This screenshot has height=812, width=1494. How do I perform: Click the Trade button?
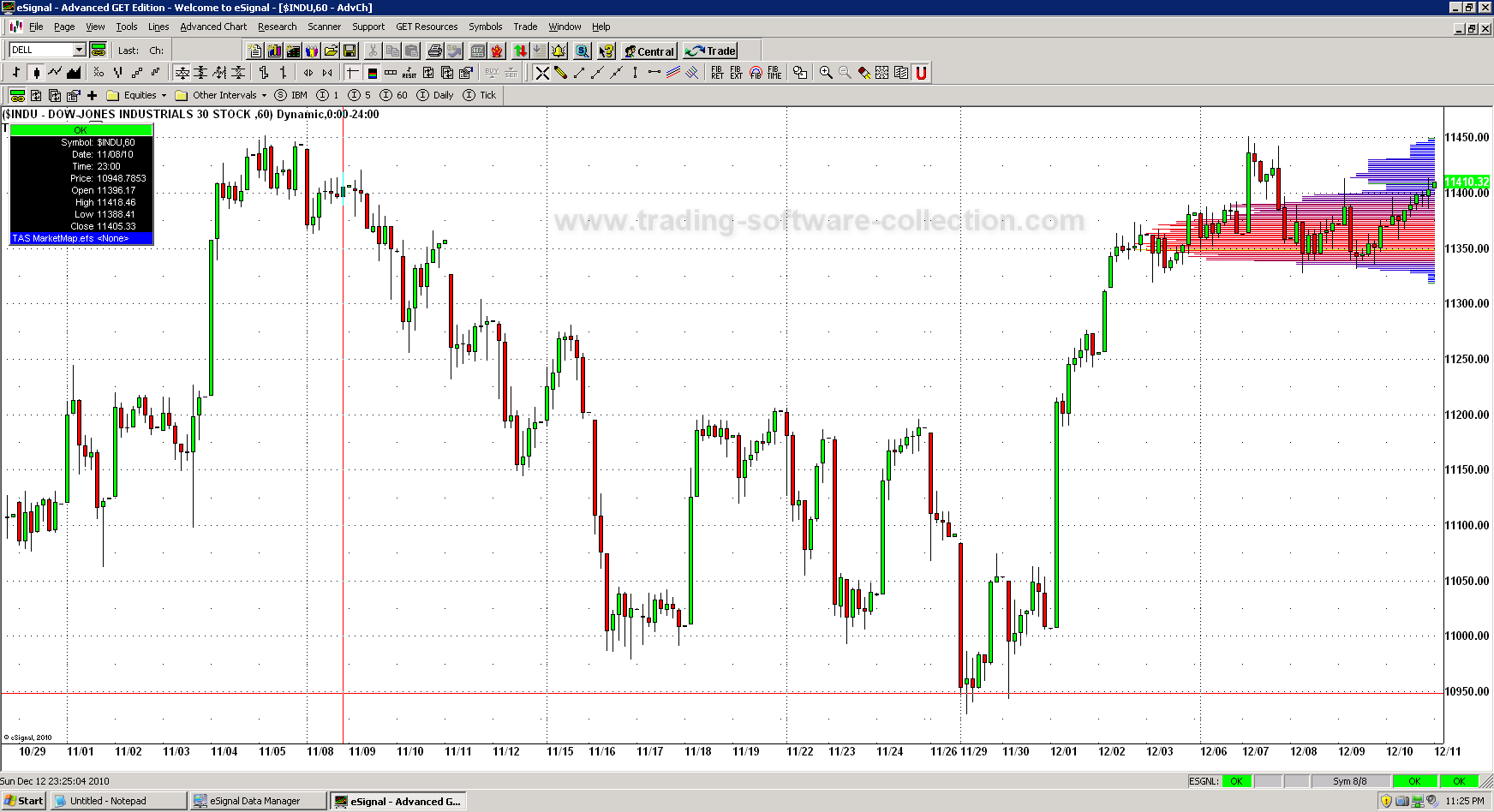711,51
